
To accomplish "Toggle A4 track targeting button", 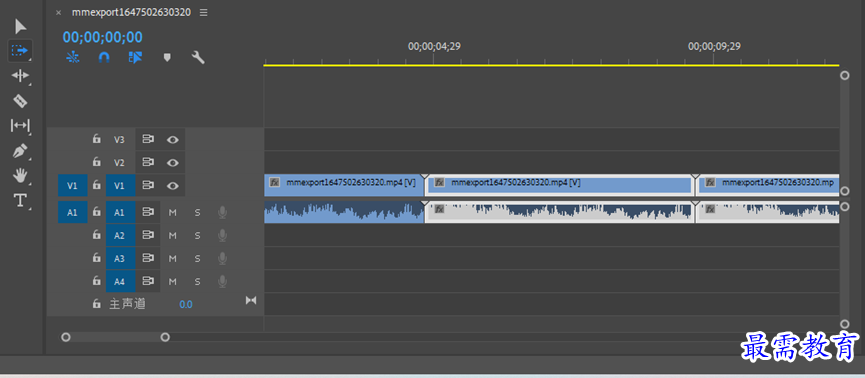I will coord(120,282).
